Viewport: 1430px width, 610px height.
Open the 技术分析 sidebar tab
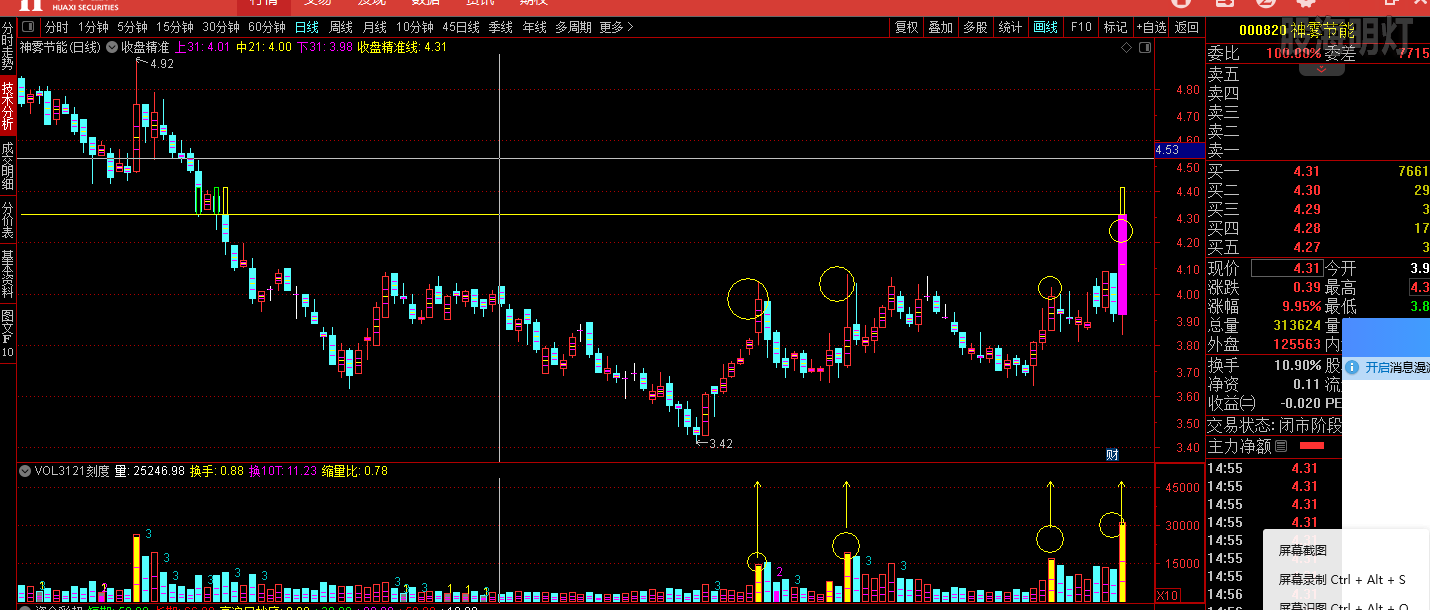pyautogui.click(x=8, y=106)
